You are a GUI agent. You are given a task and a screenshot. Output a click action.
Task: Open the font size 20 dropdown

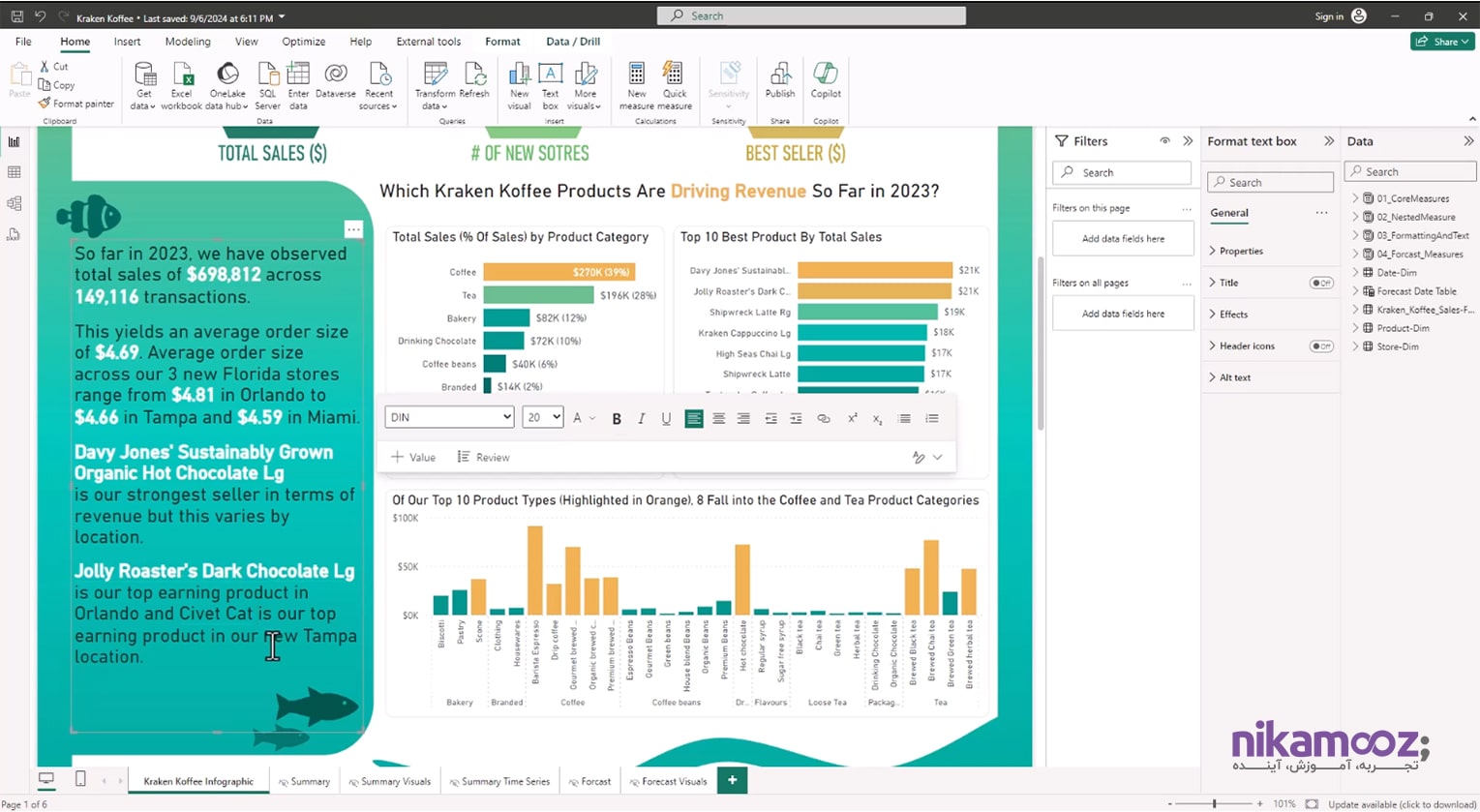542,417
